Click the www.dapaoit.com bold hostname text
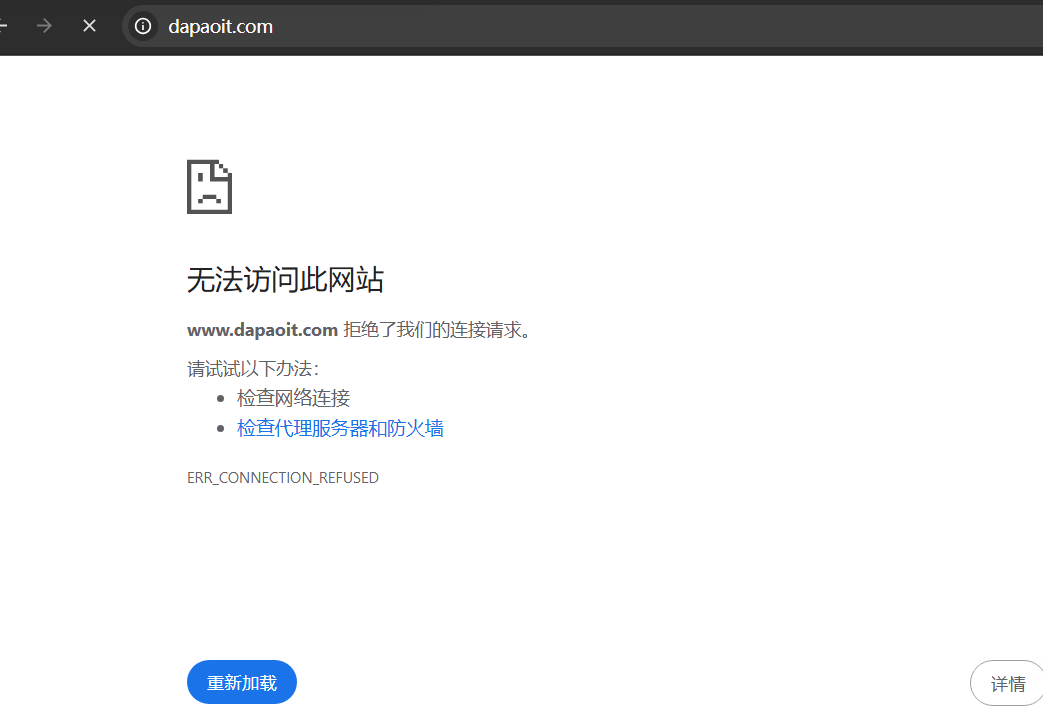 point(262,329)
